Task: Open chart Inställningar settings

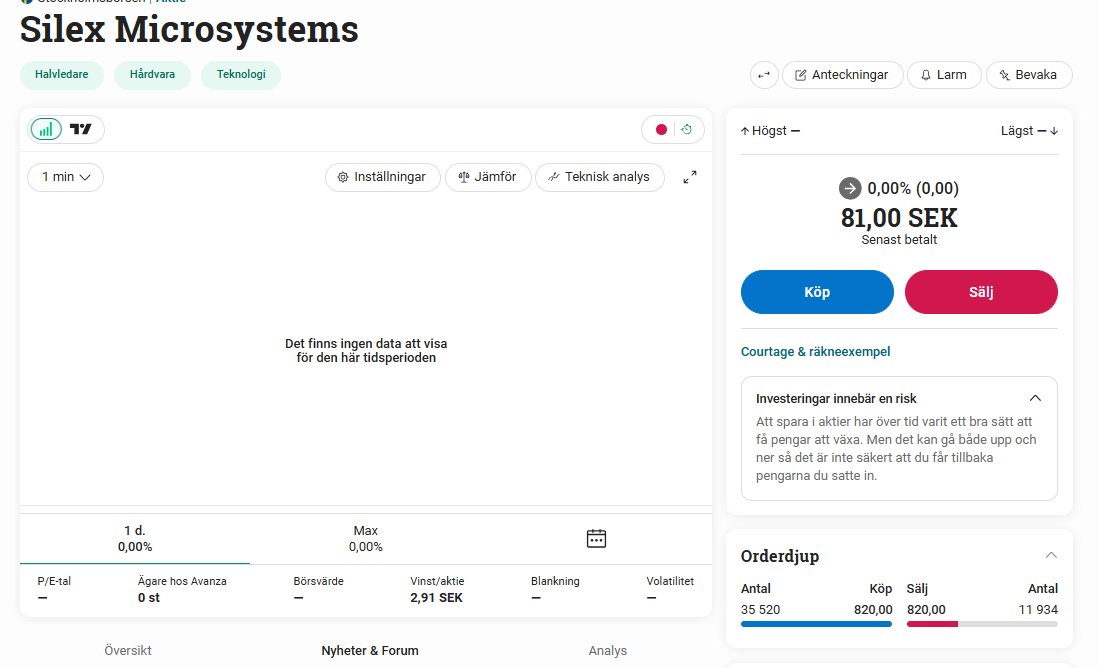Action: click(382, 177)
